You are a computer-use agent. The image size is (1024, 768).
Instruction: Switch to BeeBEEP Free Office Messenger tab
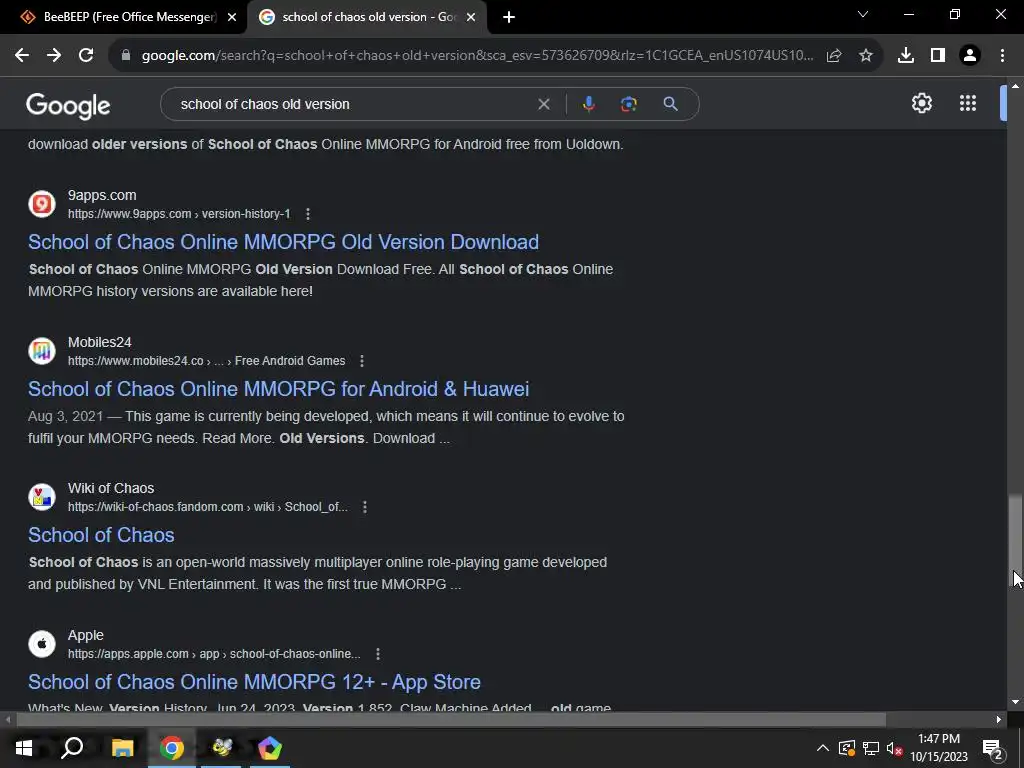coord(124,17)
